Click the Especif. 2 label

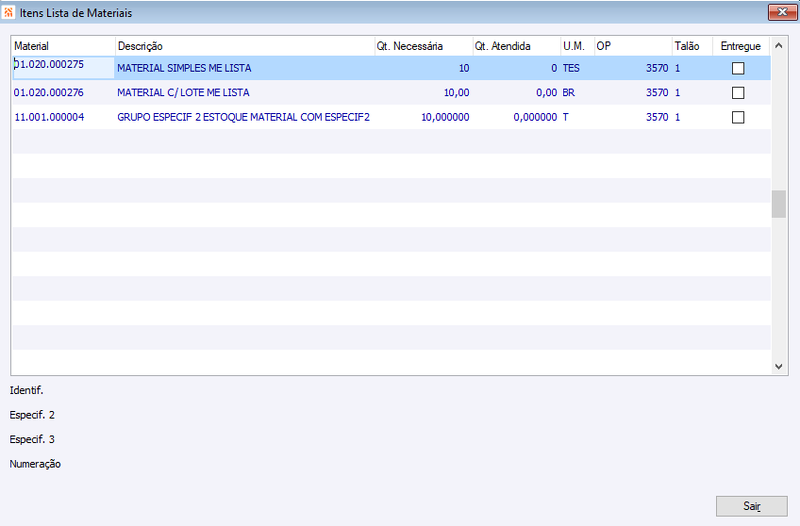click(x=32, y=415)
